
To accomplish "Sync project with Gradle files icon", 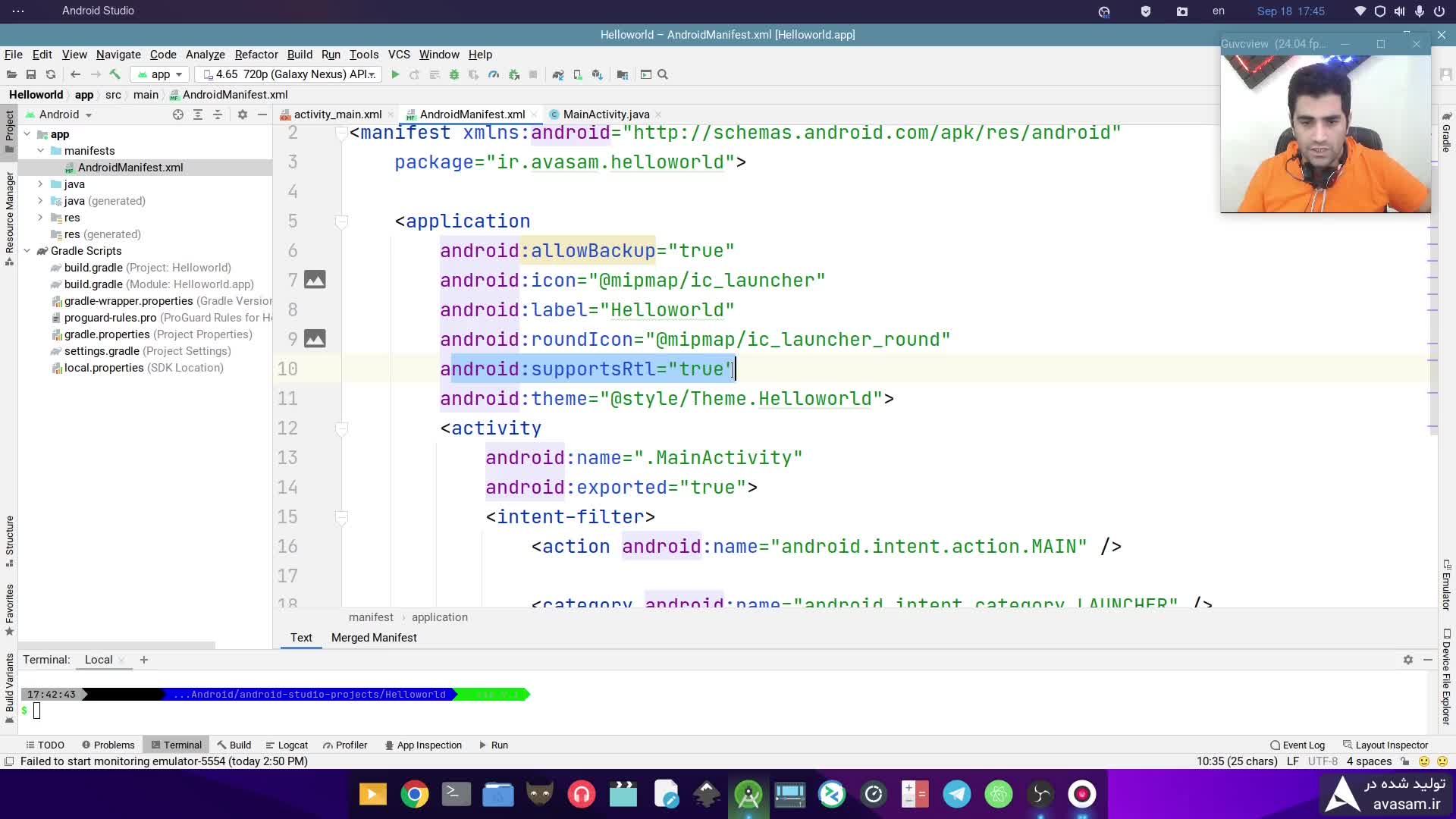I will coord(558,74).
